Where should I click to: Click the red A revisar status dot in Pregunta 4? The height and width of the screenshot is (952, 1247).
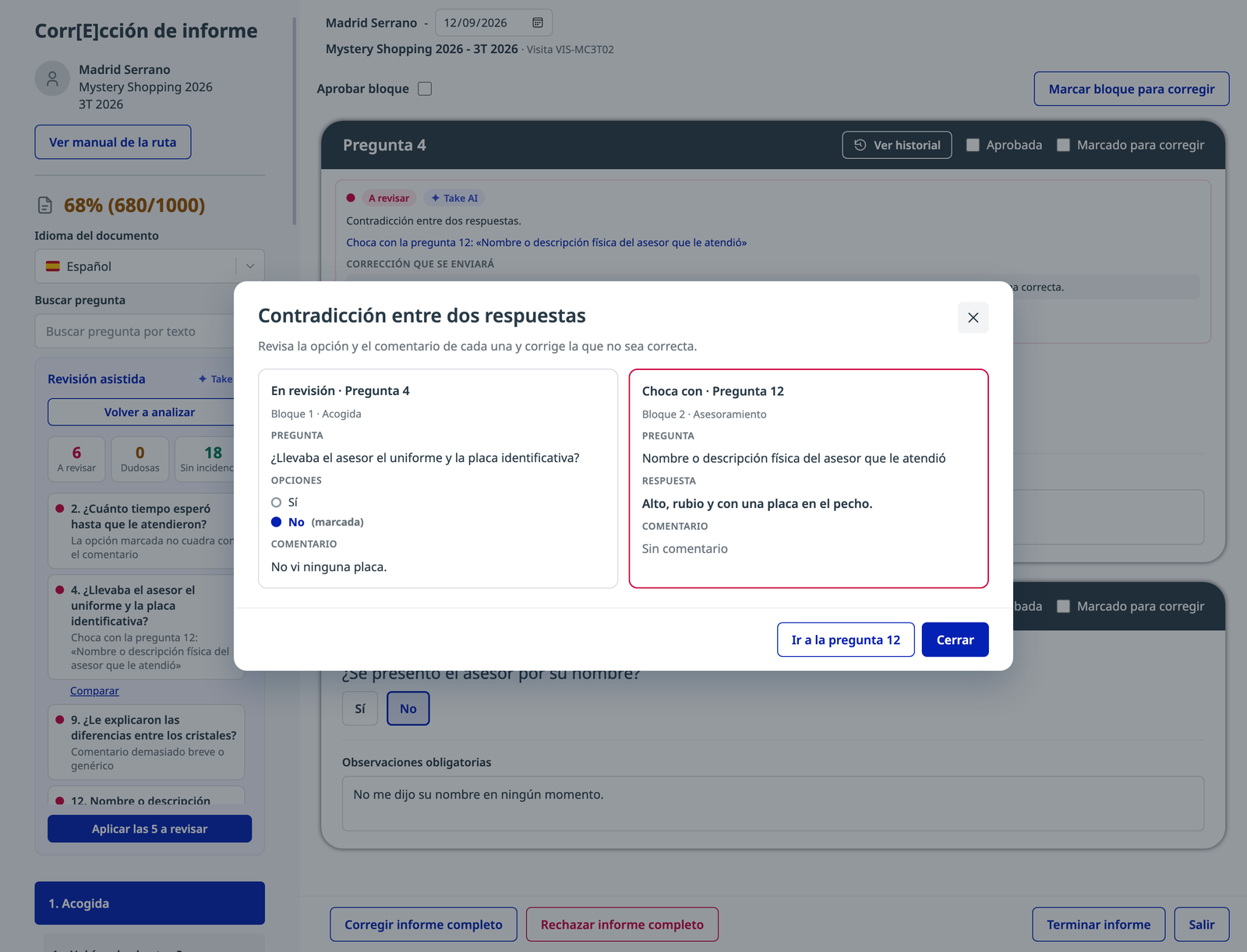click(351, 198)
